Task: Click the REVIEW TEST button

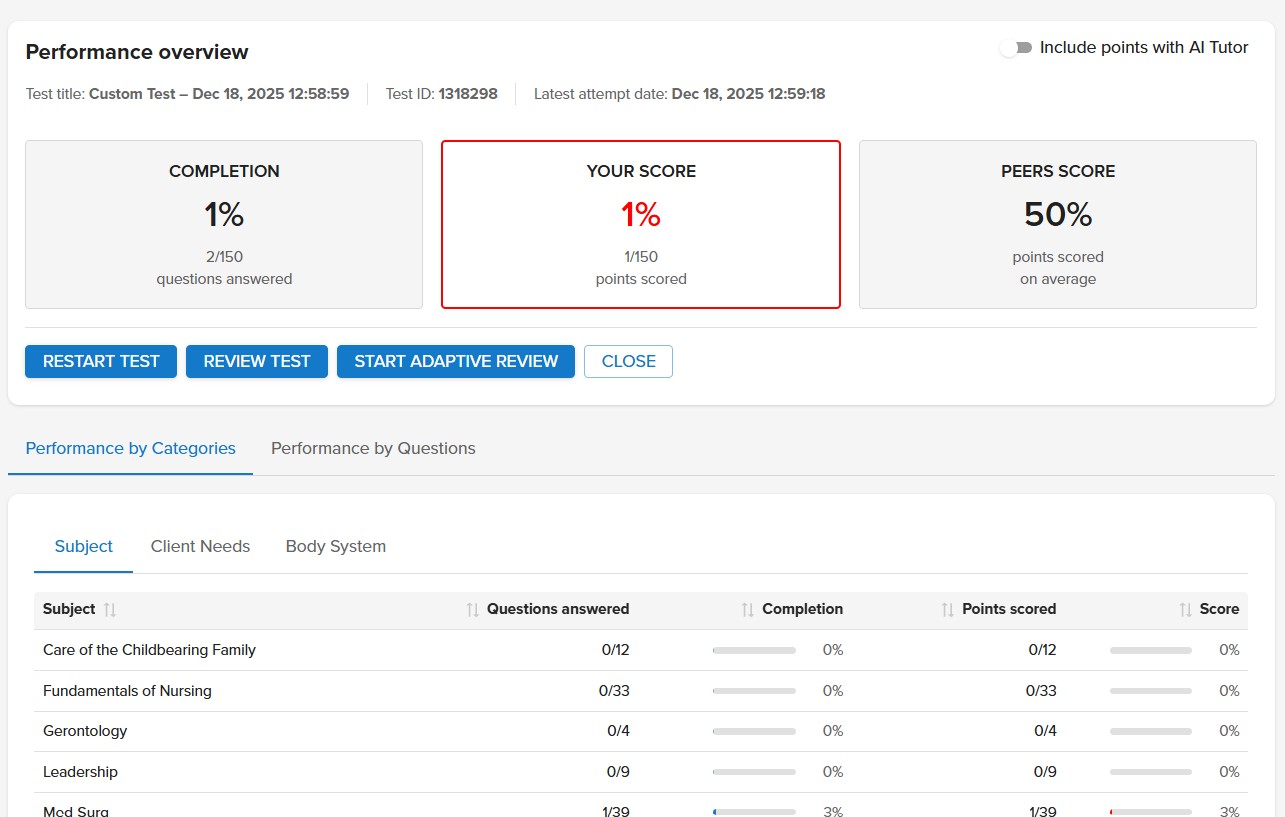Action: coord(257,362)
